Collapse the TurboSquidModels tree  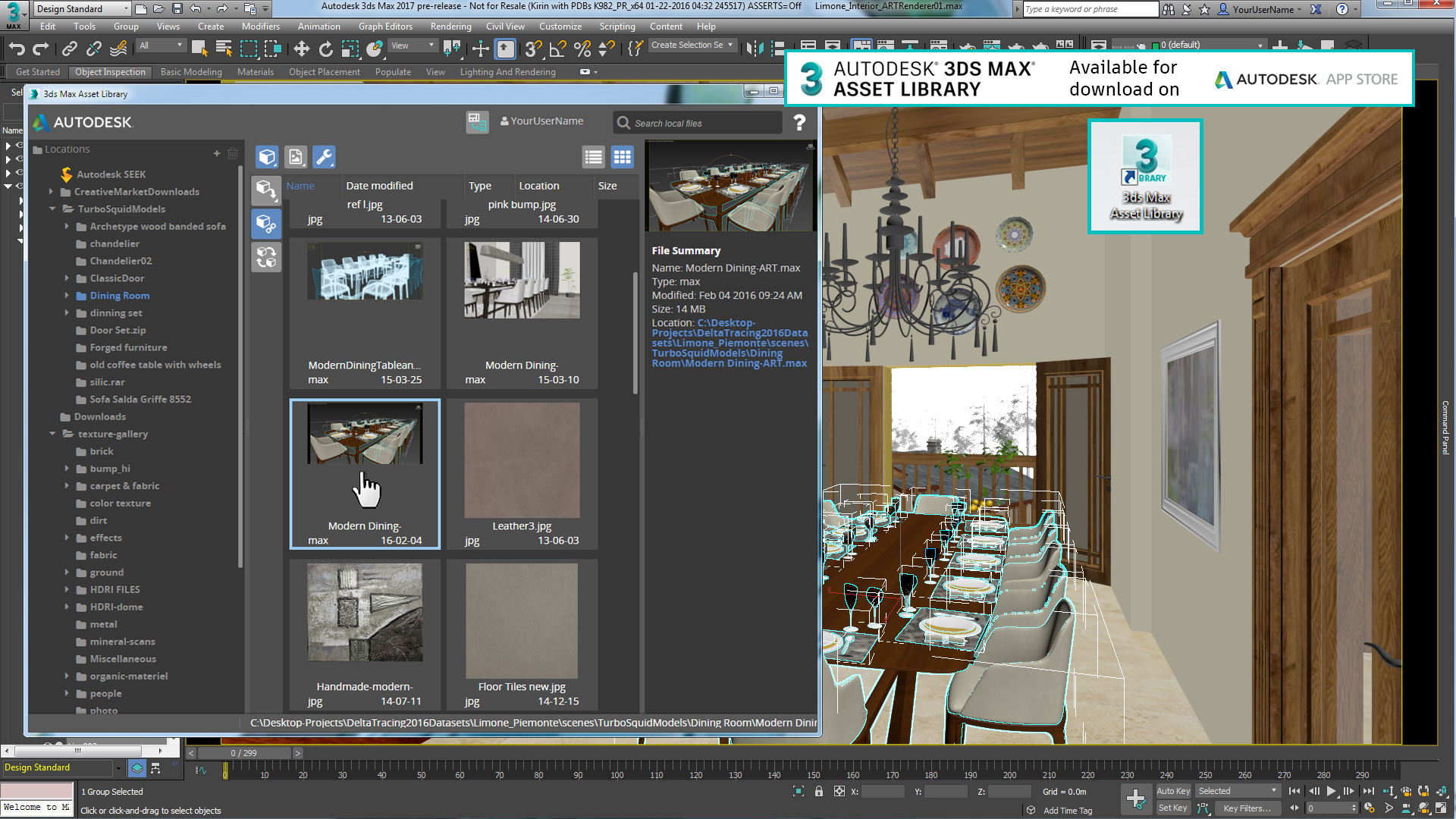pos(53,209)
